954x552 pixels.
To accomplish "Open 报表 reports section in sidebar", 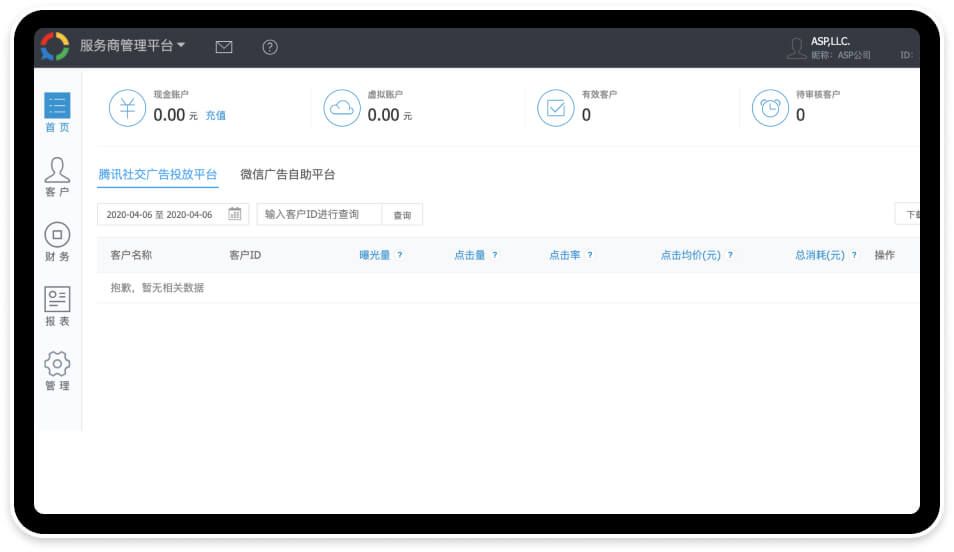I will point(57,307).
